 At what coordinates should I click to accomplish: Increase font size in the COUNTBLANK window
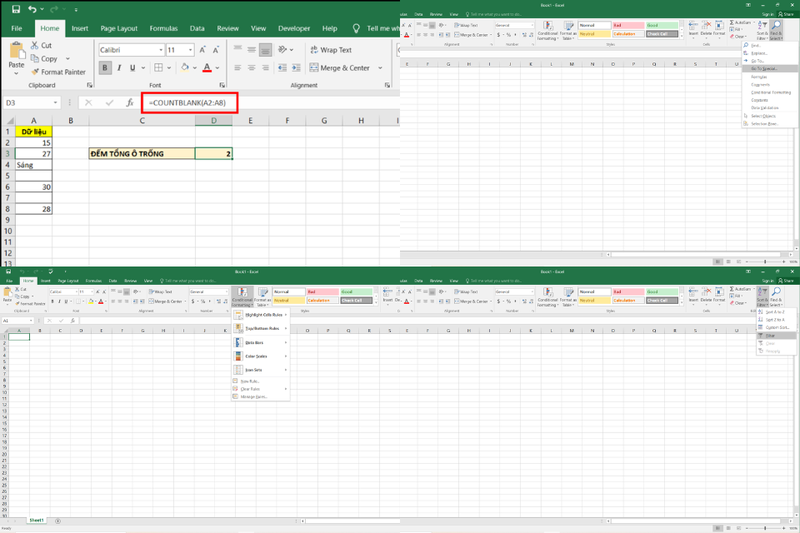(x=203, y=49)
